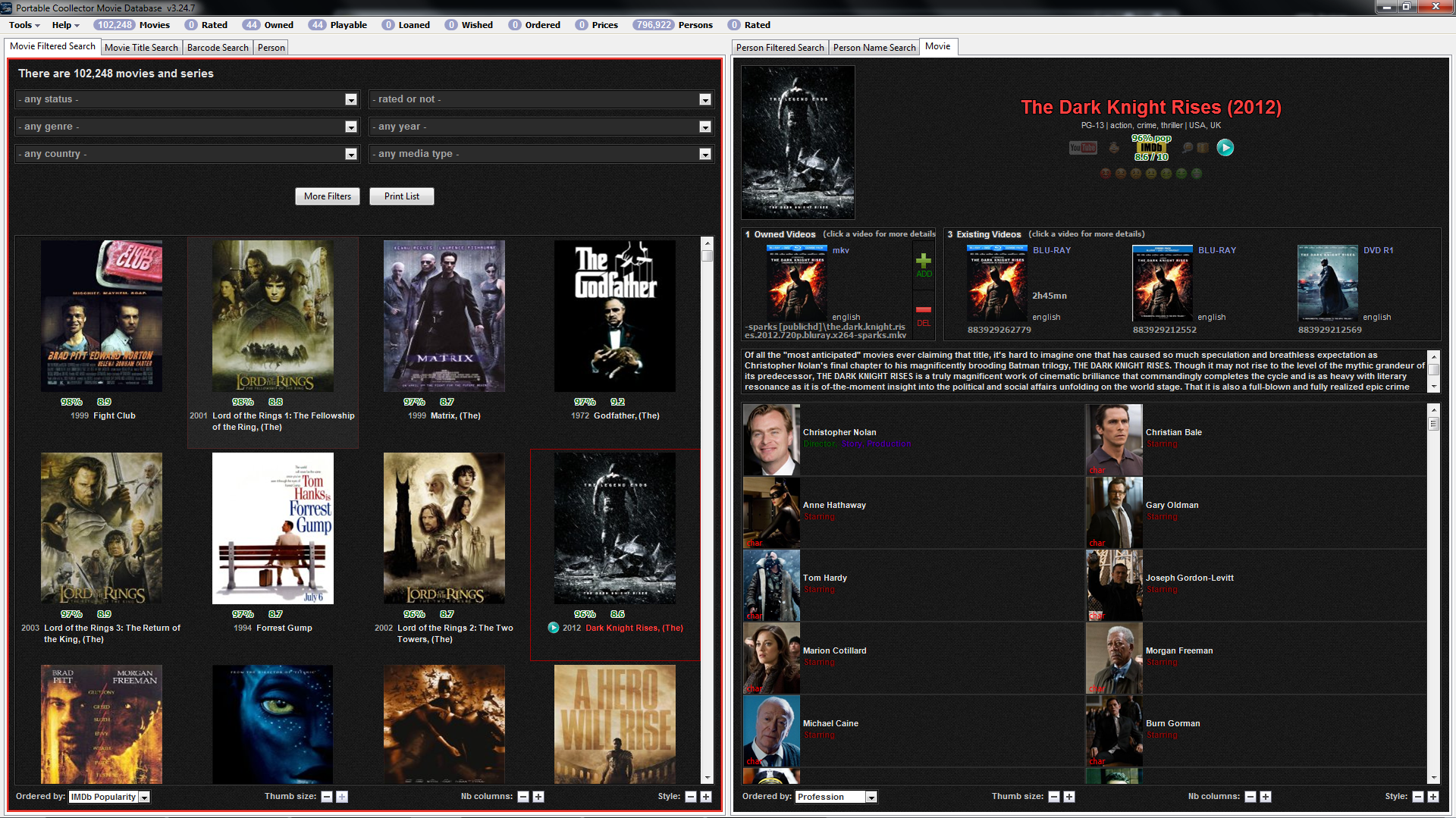The width and height of the screenshot is (1456, 818).
Task: Select The Godfather poster
Action: [x=615, y=316]
